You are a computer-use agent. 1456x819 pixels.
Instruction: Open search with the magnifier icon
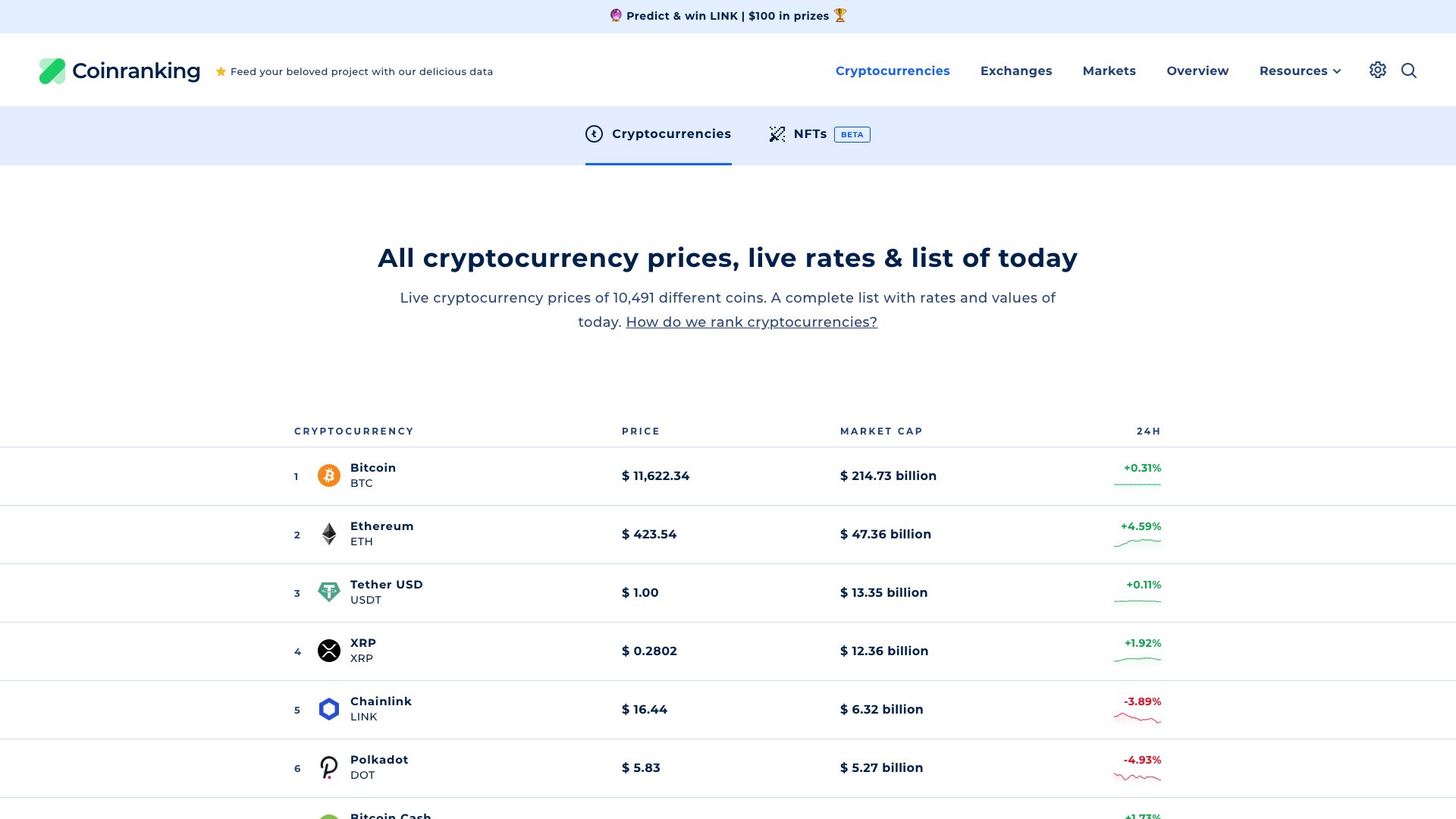pos(1408,71)
